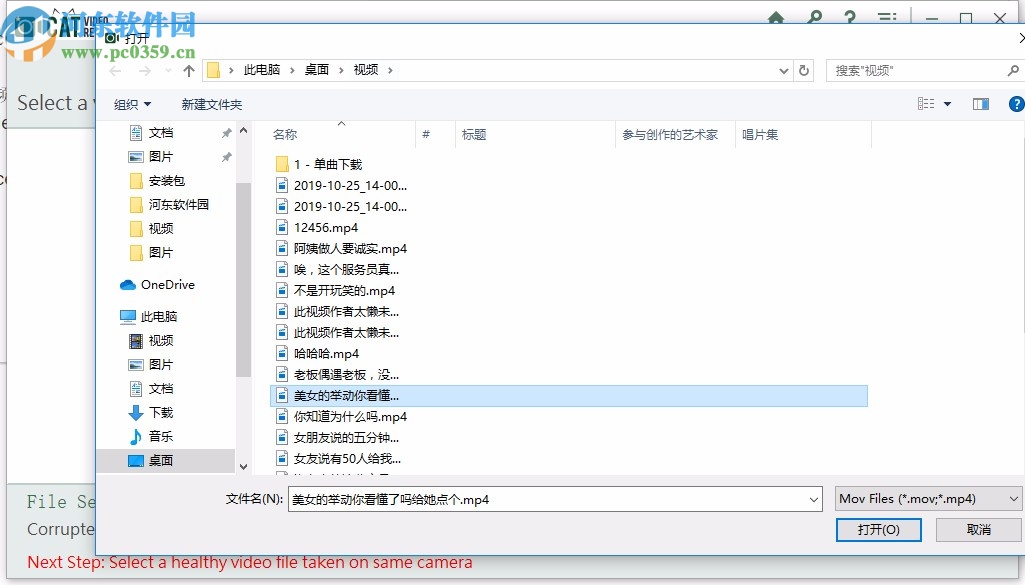Select file 唉，这个服务员真...
1025x585 pixels.
point(337,270)
